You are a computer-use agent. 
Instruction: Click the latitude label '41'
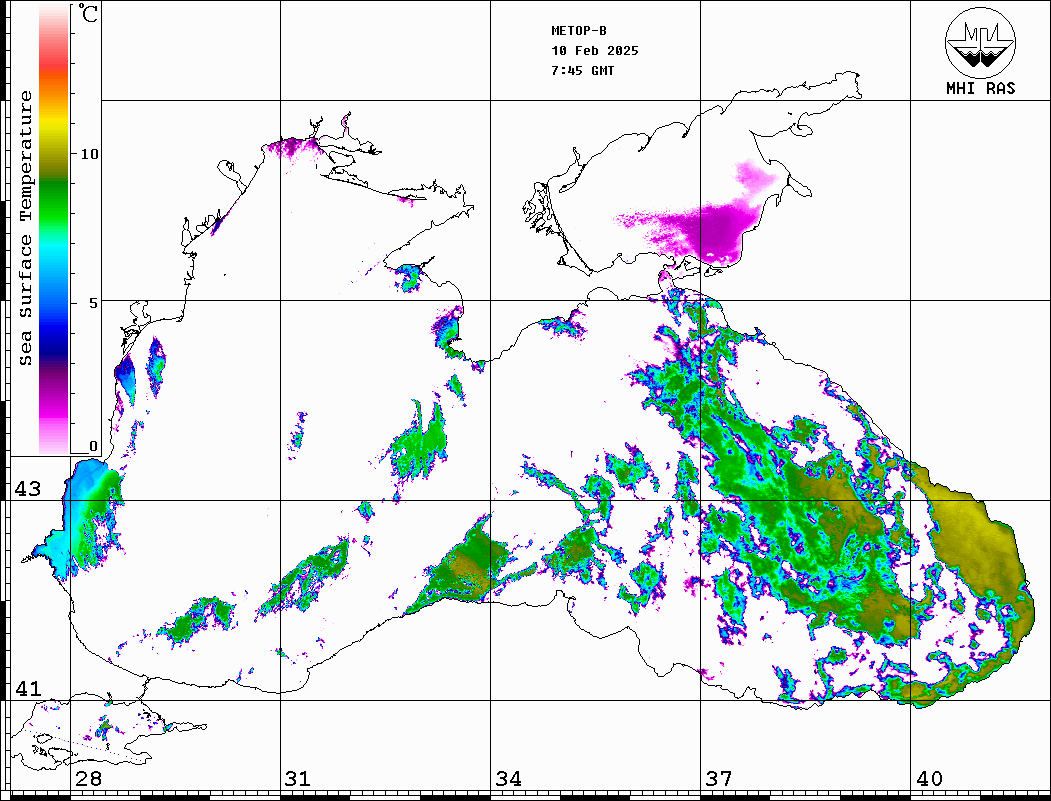click(x=27, y=689)
